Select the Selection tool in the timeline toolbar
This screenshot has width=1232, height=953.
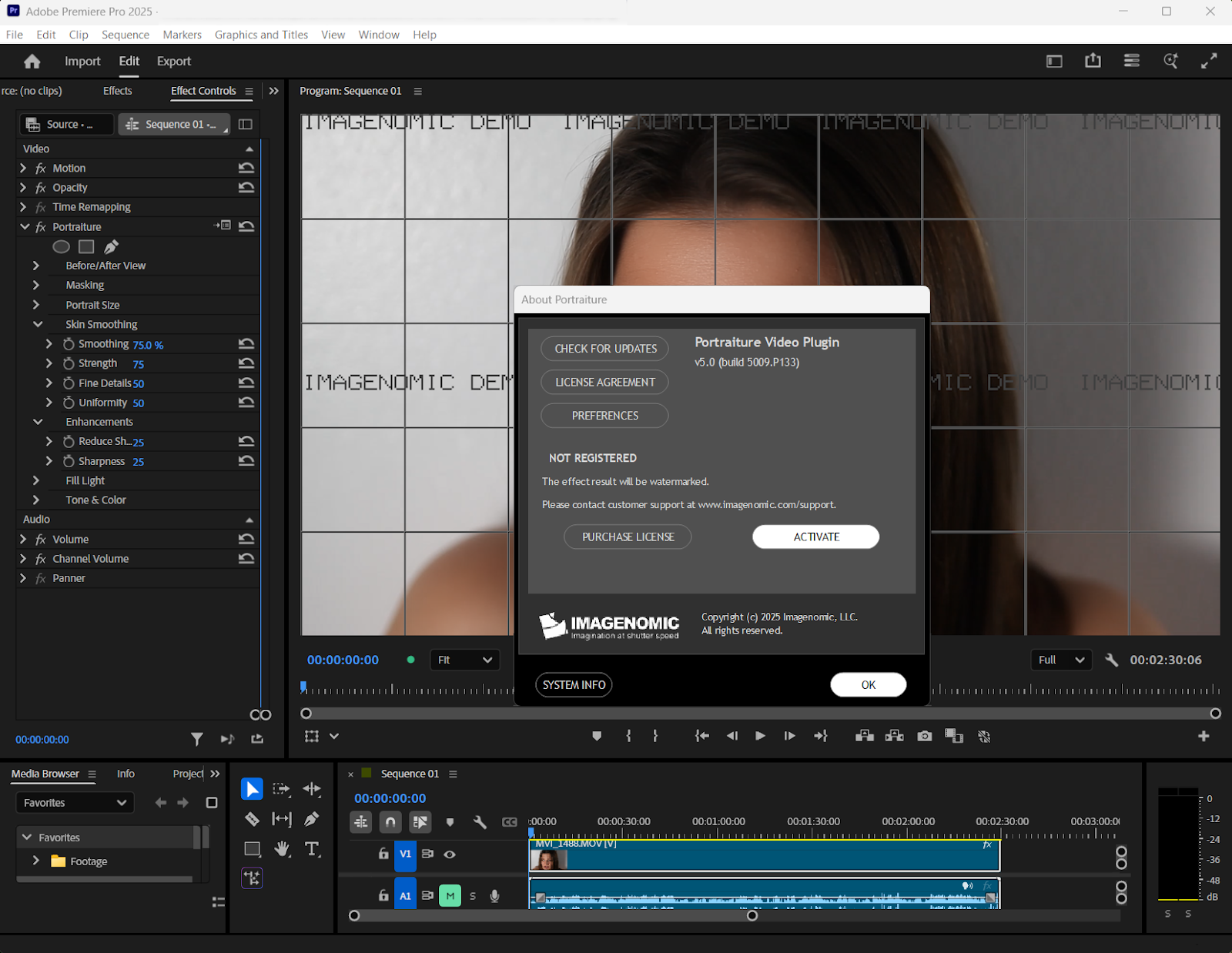coord(252,788)
